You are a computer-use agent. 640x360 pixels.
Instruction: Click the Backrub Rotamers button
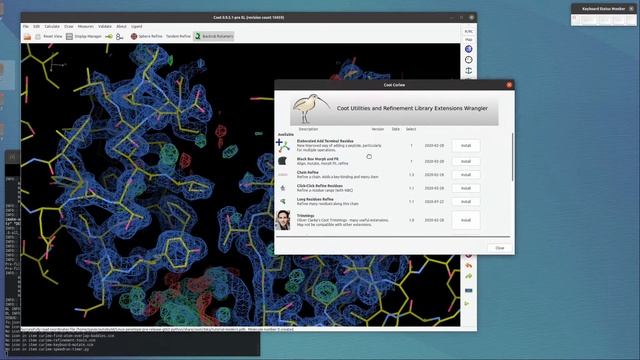(213, 36)
